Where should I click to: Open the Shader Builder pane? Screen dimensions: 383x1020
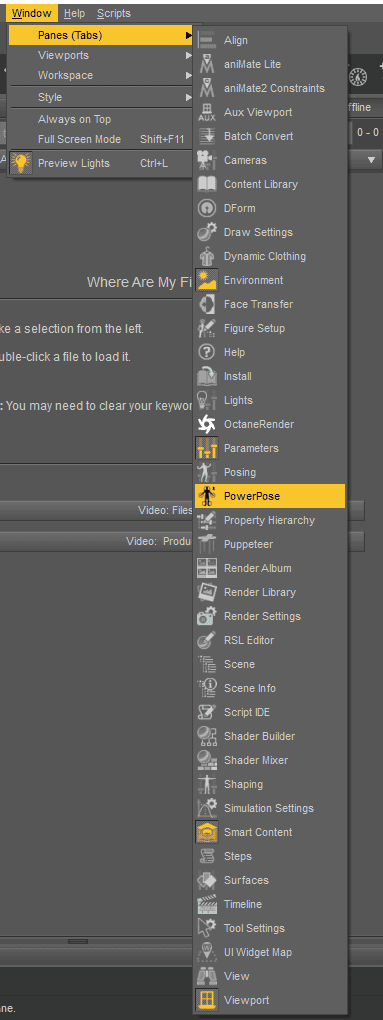click(270, 736)
